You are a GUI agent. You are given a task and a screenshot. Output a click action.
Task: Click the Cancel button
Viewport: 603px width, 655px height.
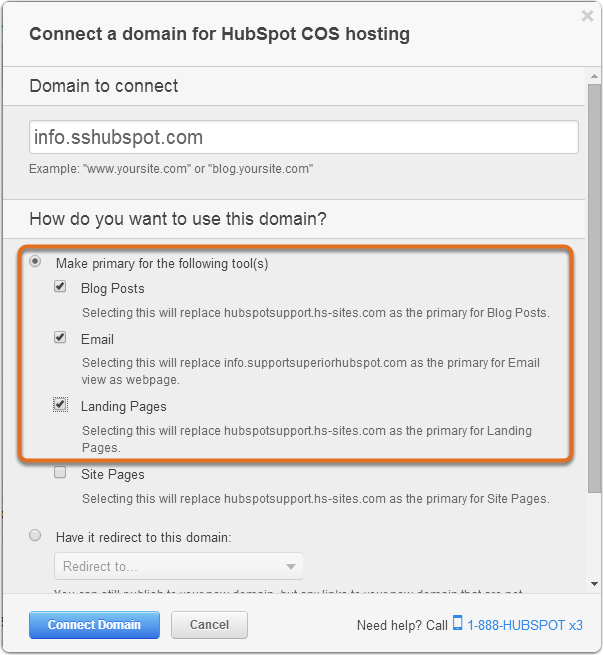pos(209,625)
